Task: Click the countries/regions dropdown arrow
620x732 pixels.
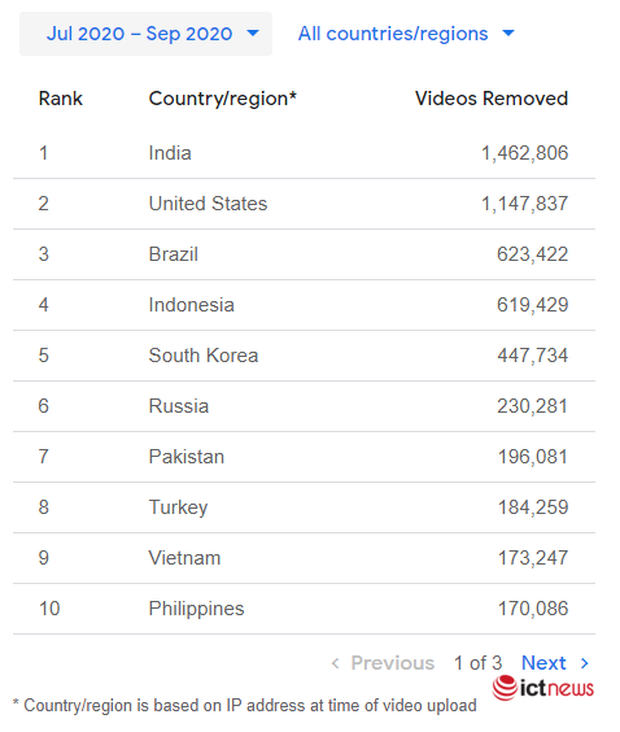Action: [508, 34]
